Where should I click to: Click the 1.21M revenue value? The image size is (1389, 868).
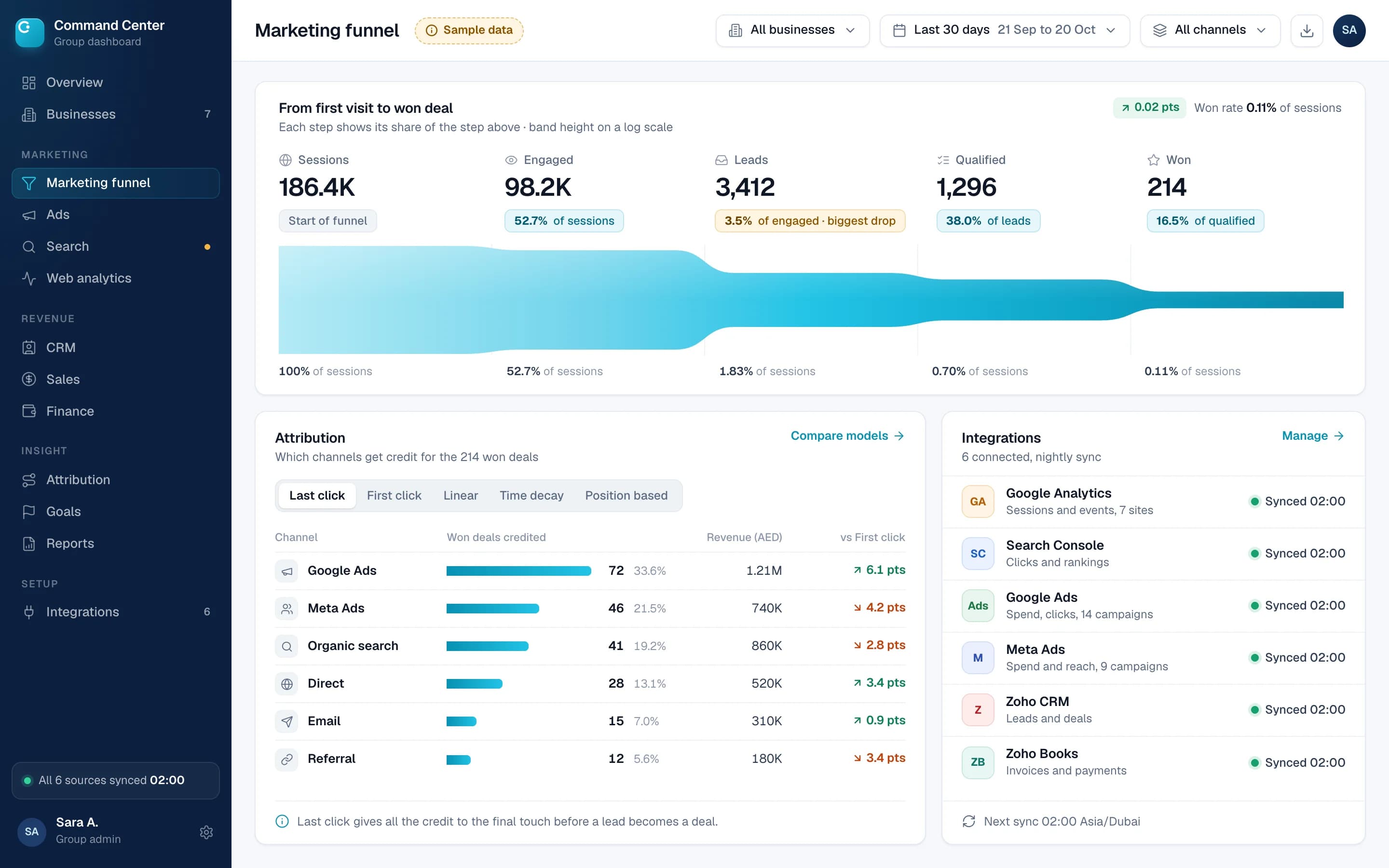(x=763, y=570)
